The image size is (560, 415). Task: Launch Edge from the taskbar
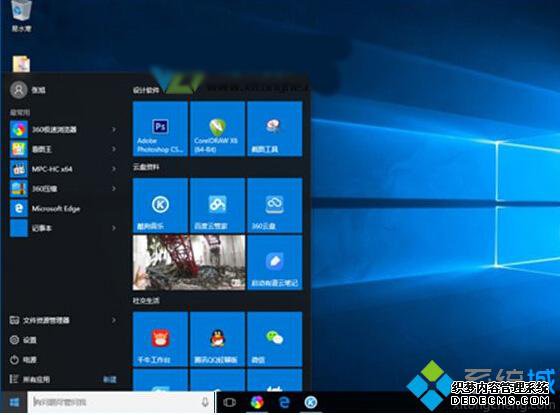click(x=284, y=402)
